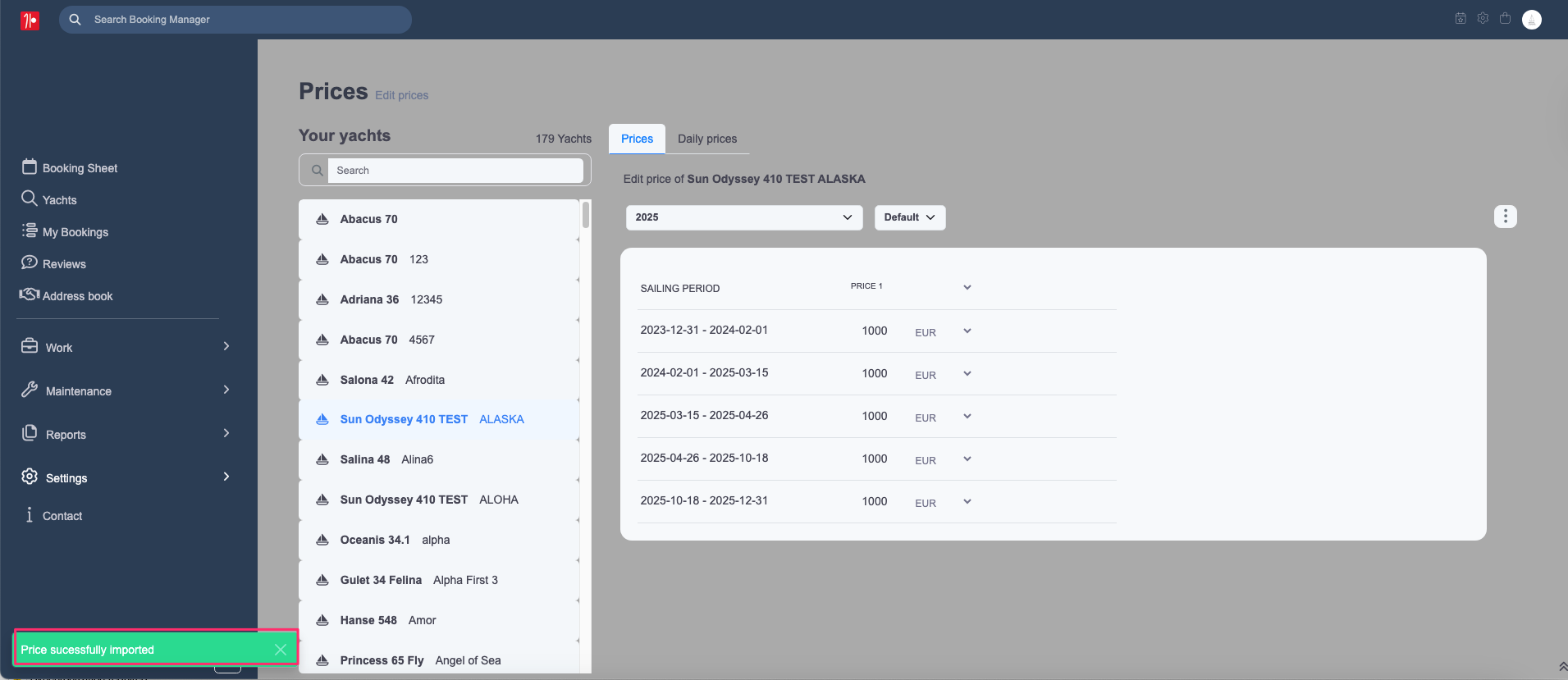Click the Reports documents icon
Image resolution: width=1568 pixels, height=680 pixels.
click(30, 433)
